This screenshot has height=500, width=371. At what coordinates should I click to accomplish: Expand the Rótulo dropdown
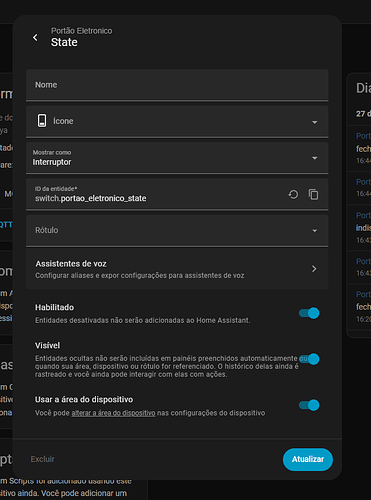177,231
